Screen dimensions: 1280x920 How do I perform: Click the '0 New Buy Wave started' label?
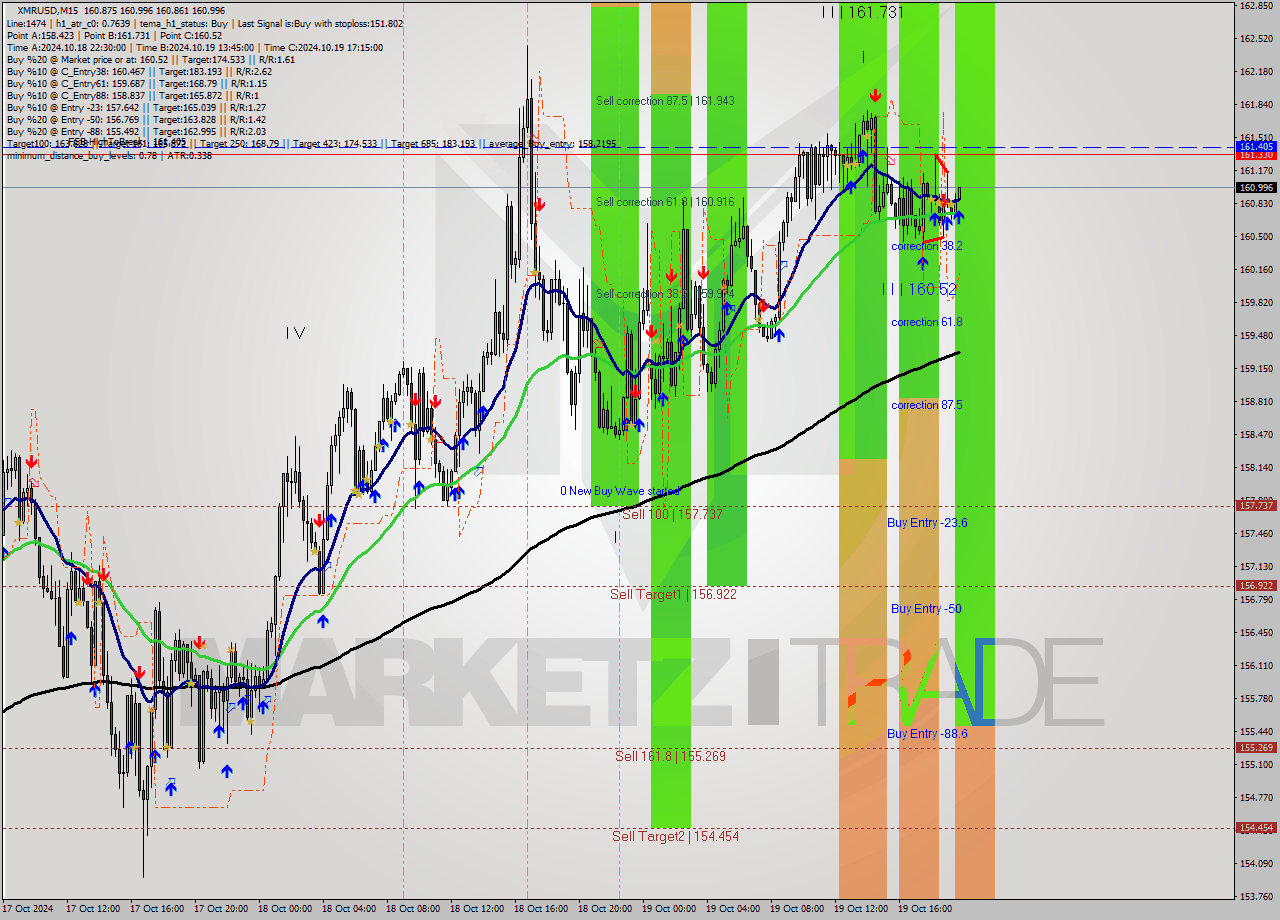[x=619, y=491]
